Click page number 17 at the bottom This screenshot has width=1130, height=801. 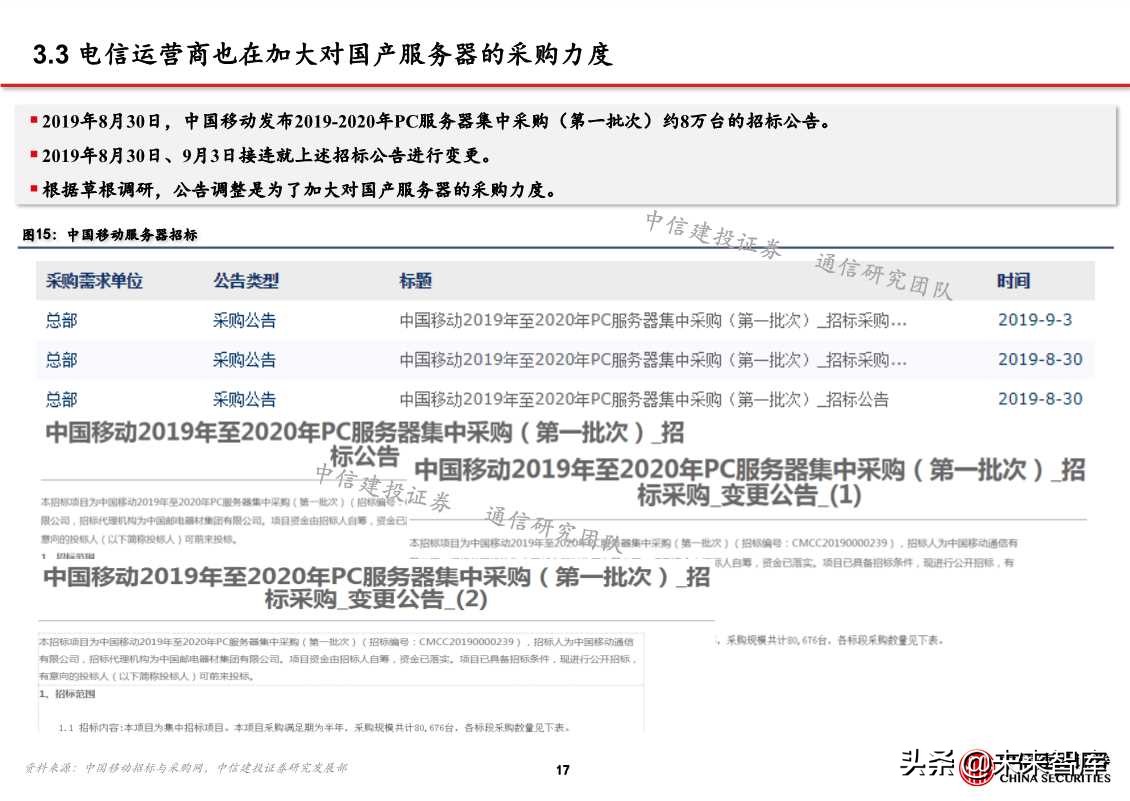pos(563,770)
